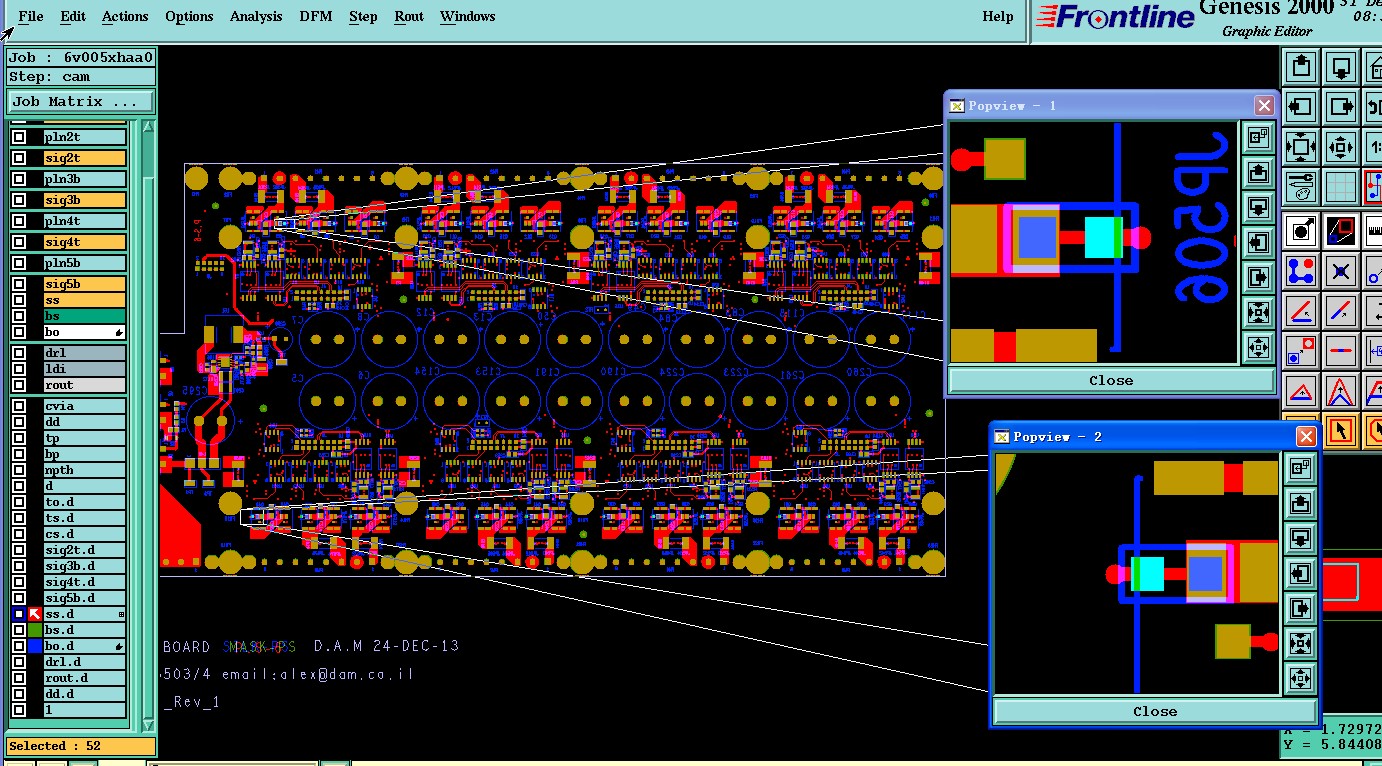
Task: Toggle the checkbox for layer sig4t
Action: click(x=19, y=242)
